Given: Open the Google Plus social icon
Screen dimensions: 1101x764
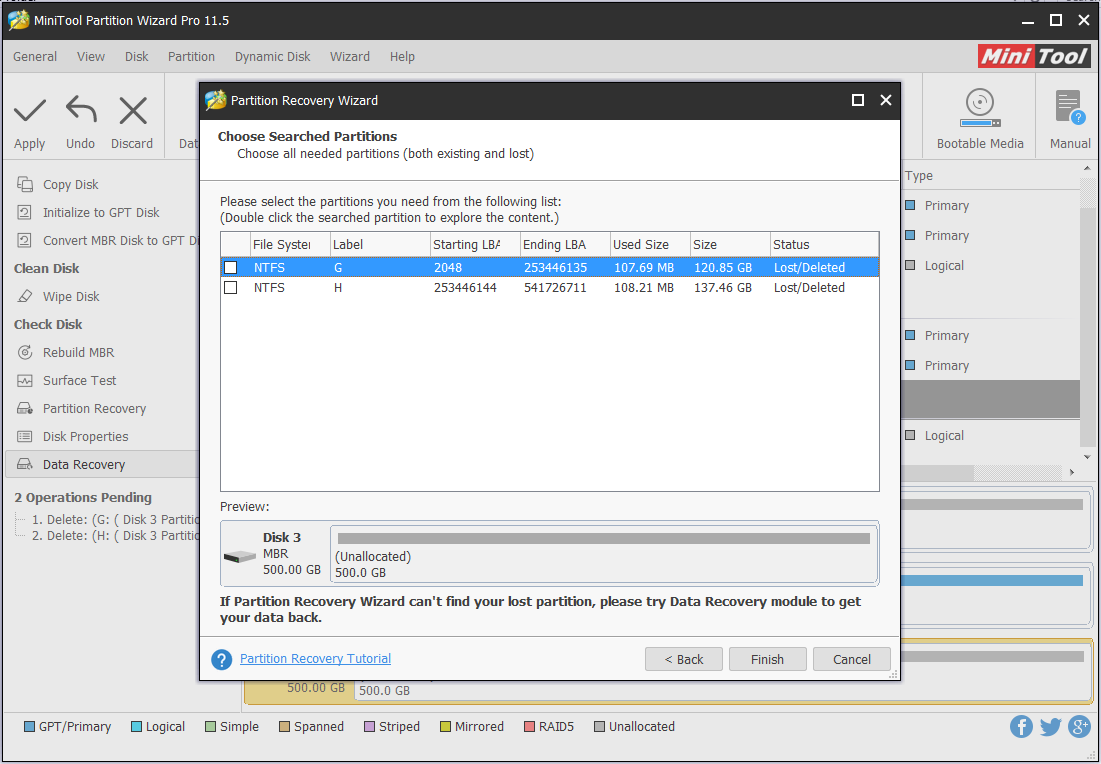Looking at the screenshot, I should coord(1079,726).
